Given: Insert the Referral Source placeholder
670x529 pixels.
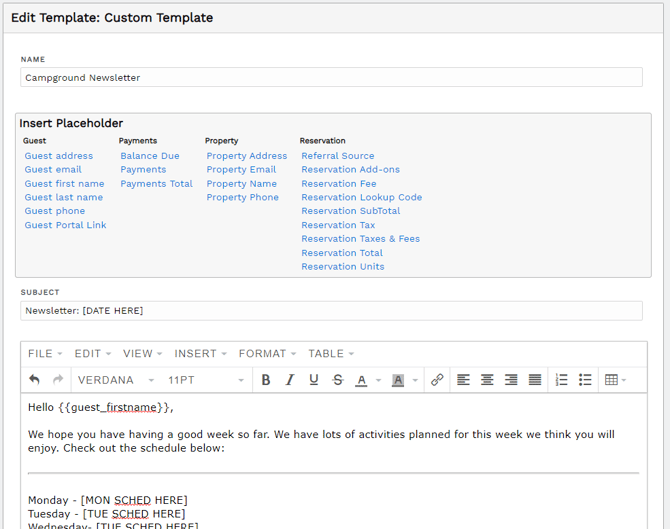Looking at the screenshot, I should click(x=338, y=156).
